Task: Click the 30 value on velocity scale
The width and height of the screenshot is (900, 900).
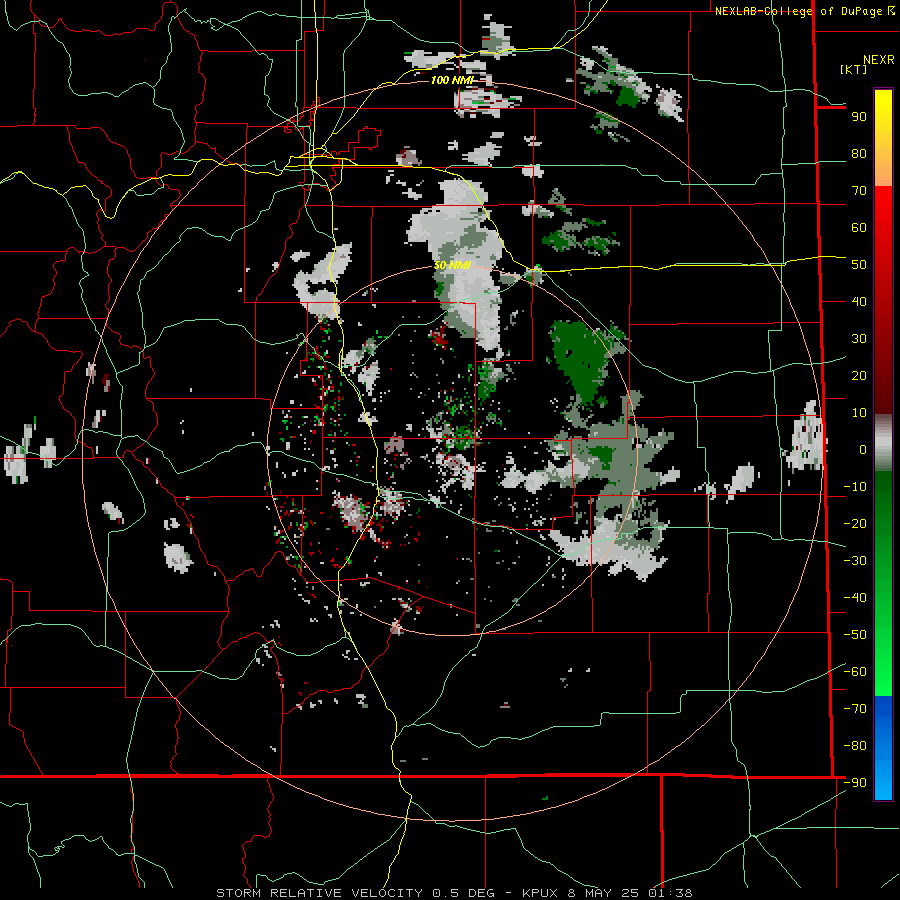Action: coord(859,339)
